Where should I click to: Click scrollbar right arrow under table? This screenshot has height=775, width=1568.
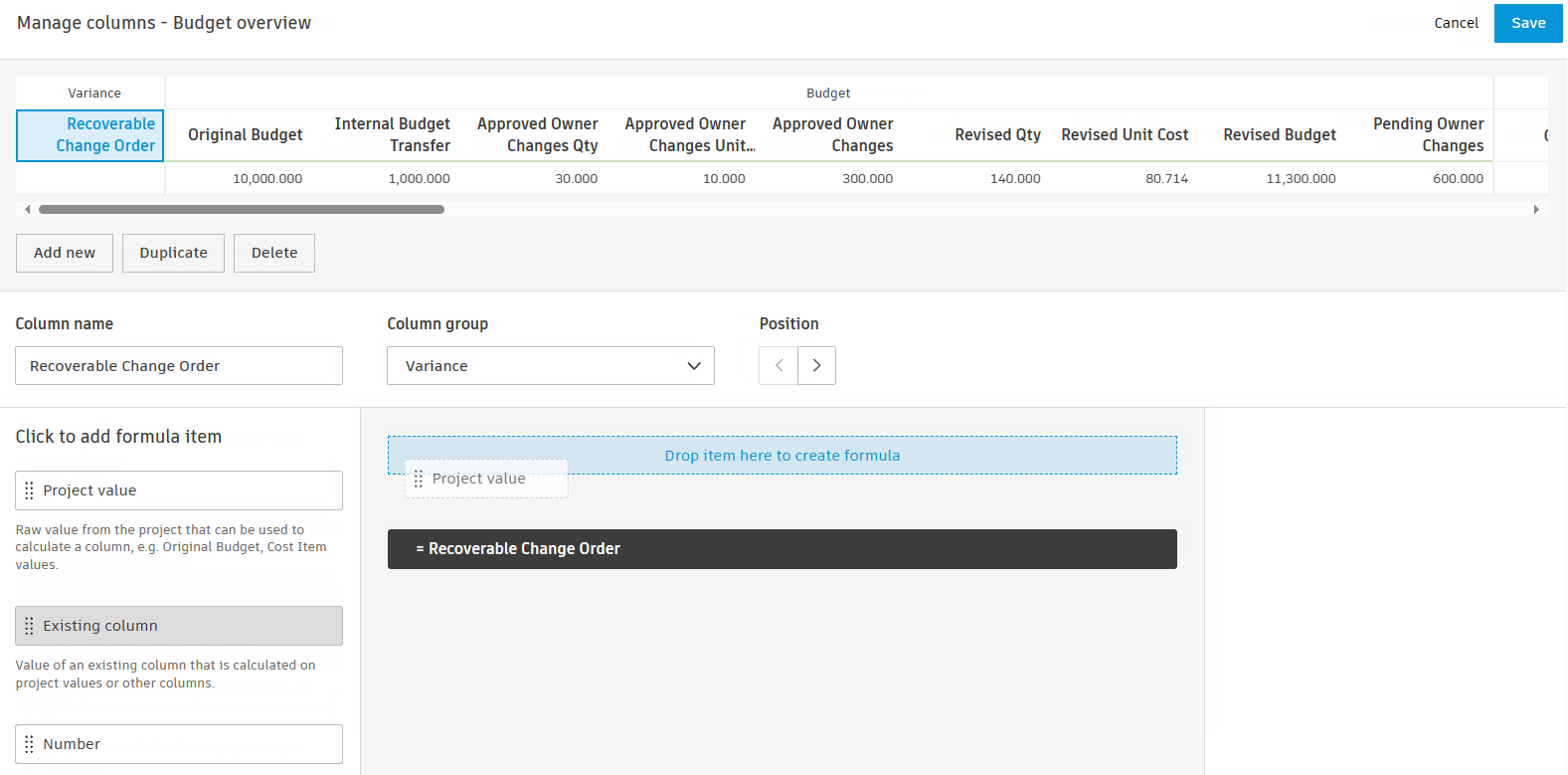(x=1536, y=209)
